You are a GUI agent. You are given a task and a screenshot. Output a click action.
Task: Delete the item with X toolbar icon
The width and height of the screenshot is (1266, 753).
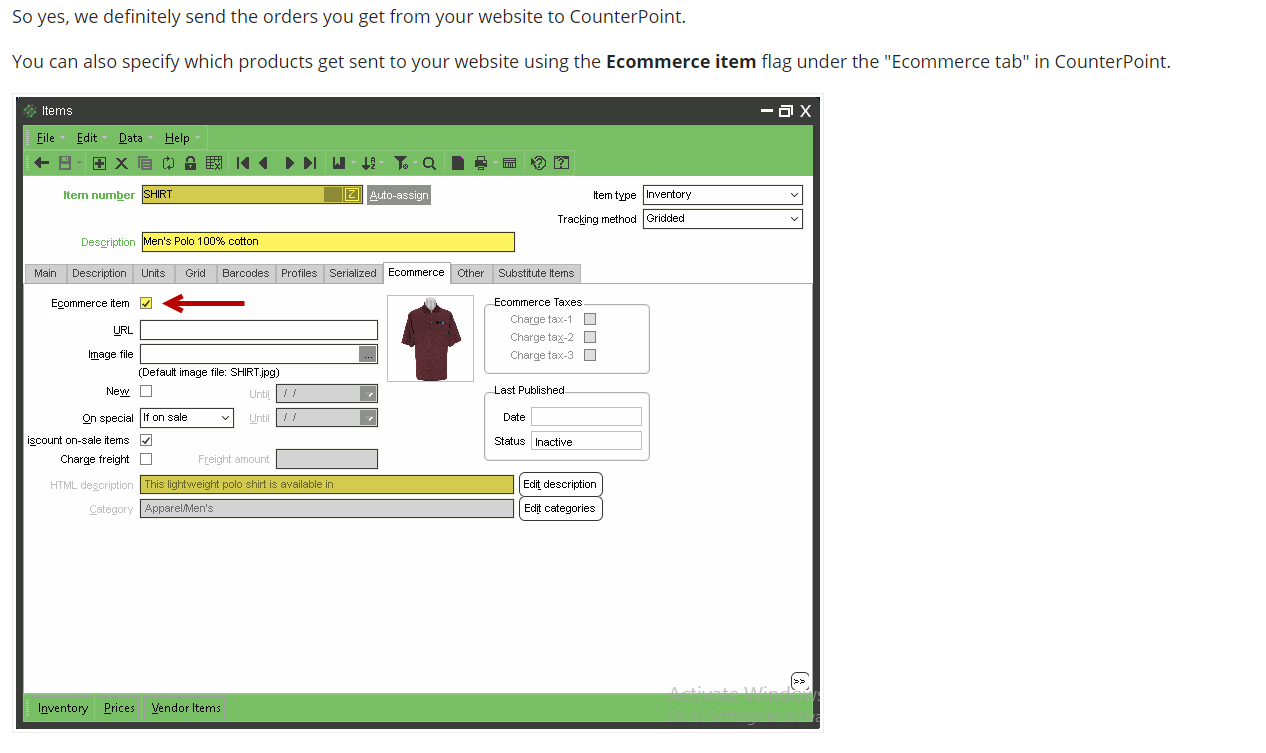121,163
